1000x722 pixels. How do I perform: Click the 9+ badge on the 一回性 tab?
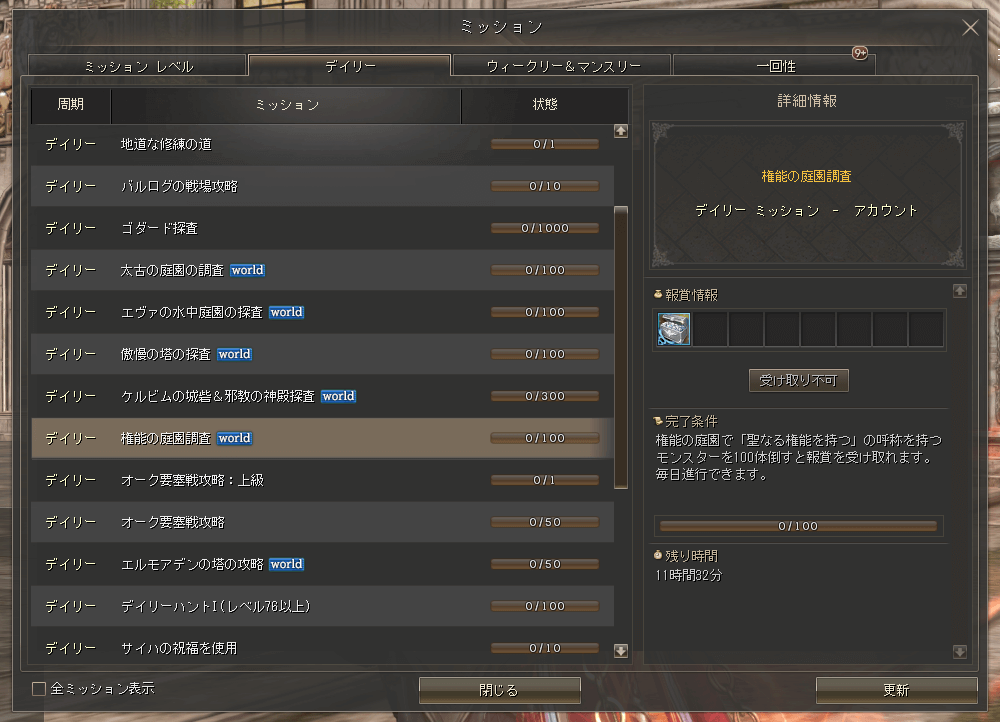coord(859,54)
